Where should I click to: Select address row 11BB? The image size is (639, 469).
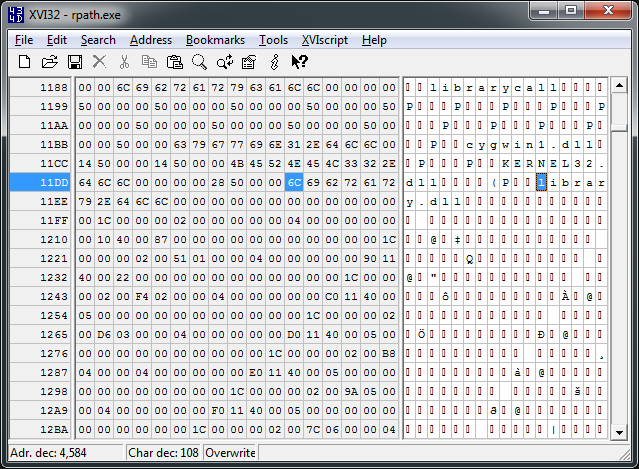(x=40, y=145)
